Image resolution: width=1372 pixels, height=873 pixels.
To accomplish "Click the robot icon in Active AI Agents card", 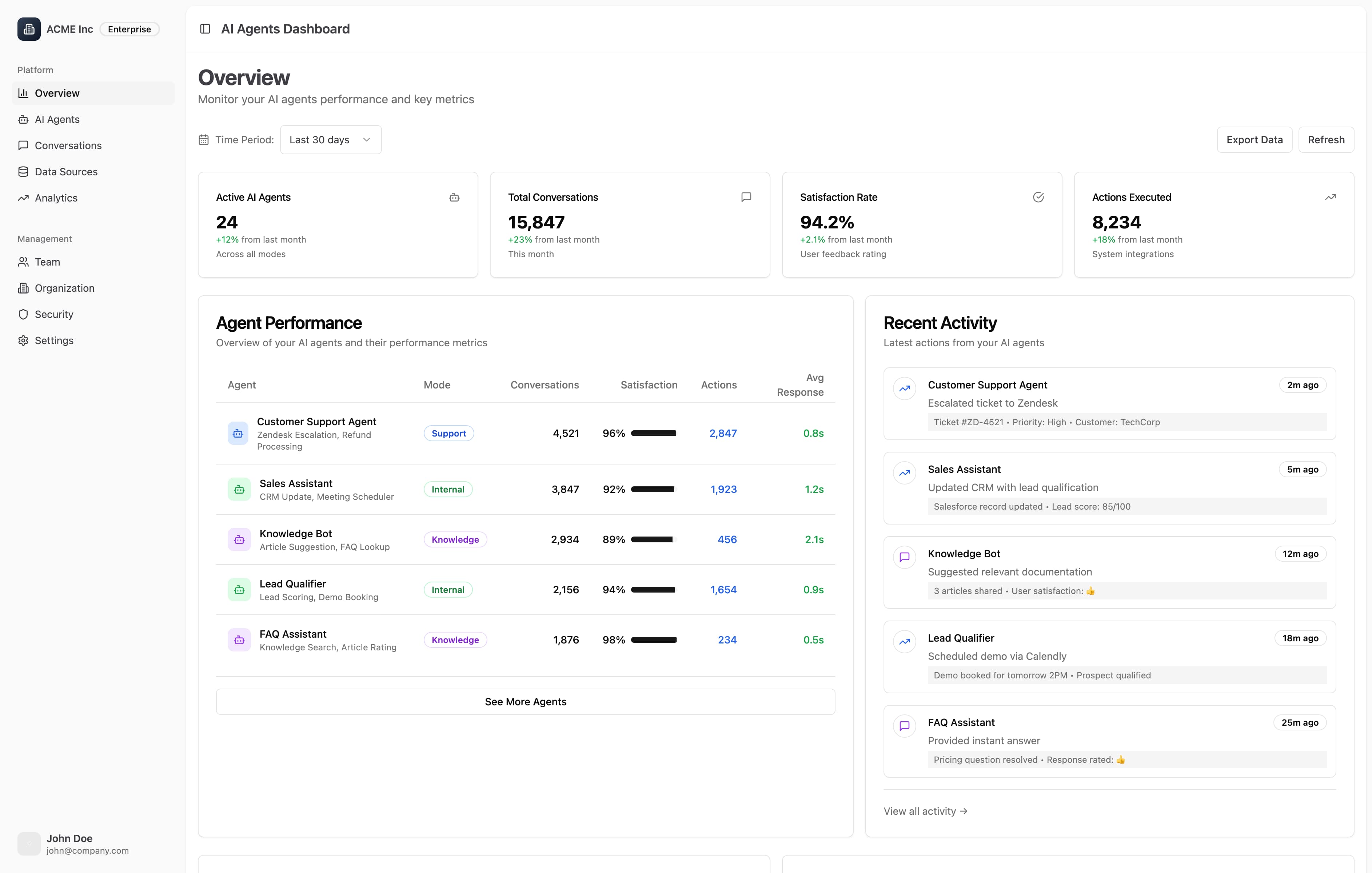I will [x=454, y=197].
